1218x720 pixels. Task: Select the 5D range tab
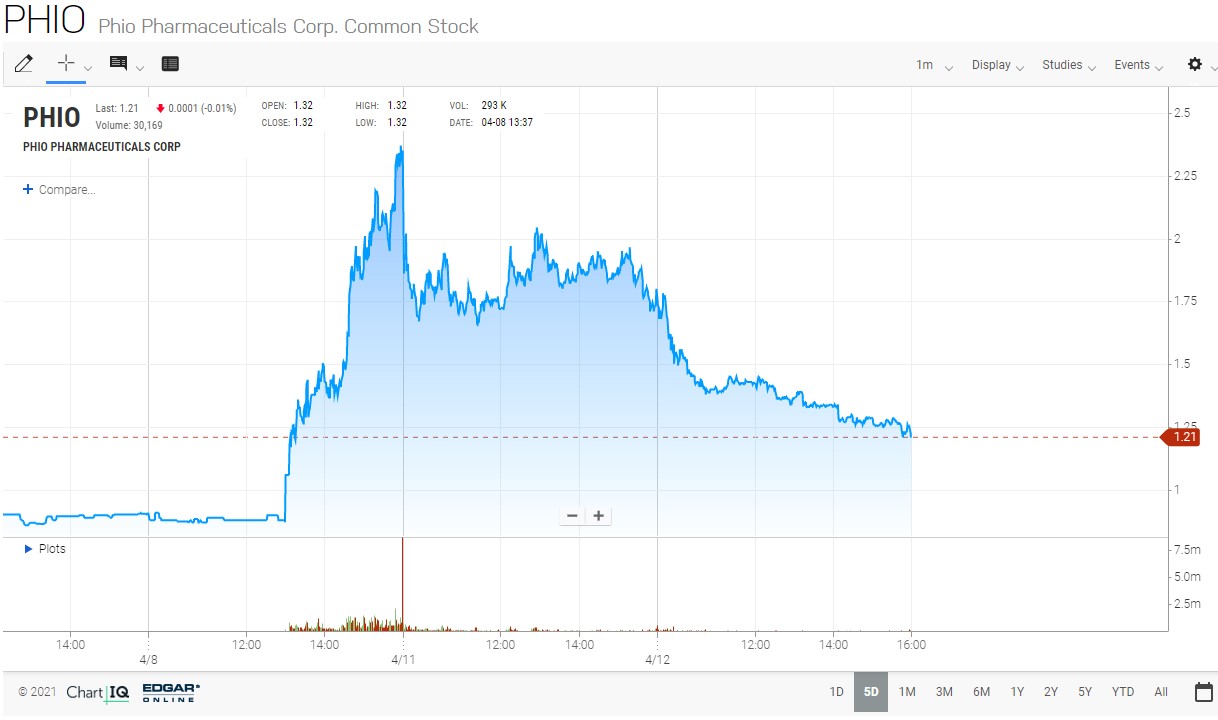(x=871, y=692)
